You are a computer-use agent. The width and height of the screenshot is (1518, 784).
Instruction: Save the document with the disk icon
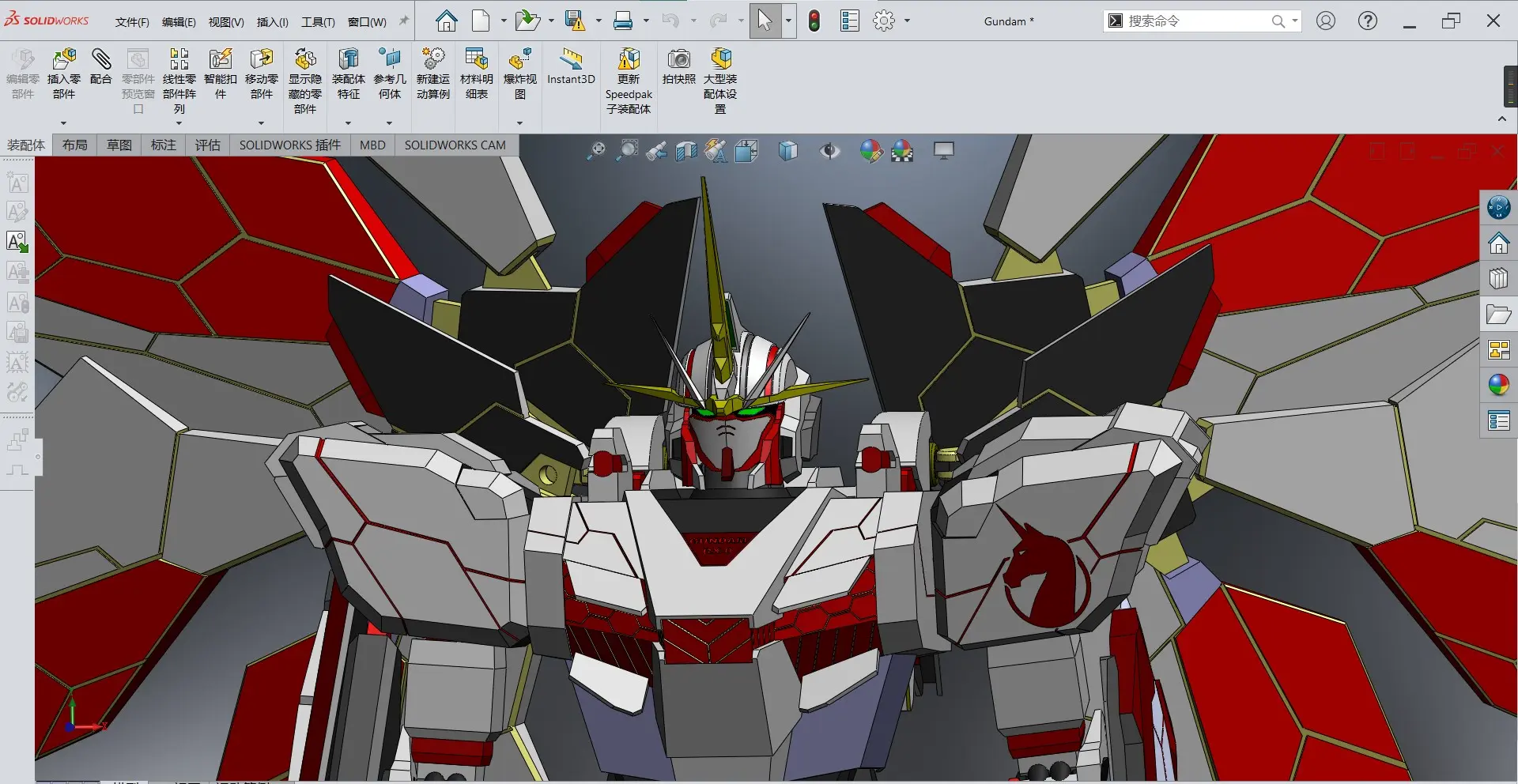point(575,21)
